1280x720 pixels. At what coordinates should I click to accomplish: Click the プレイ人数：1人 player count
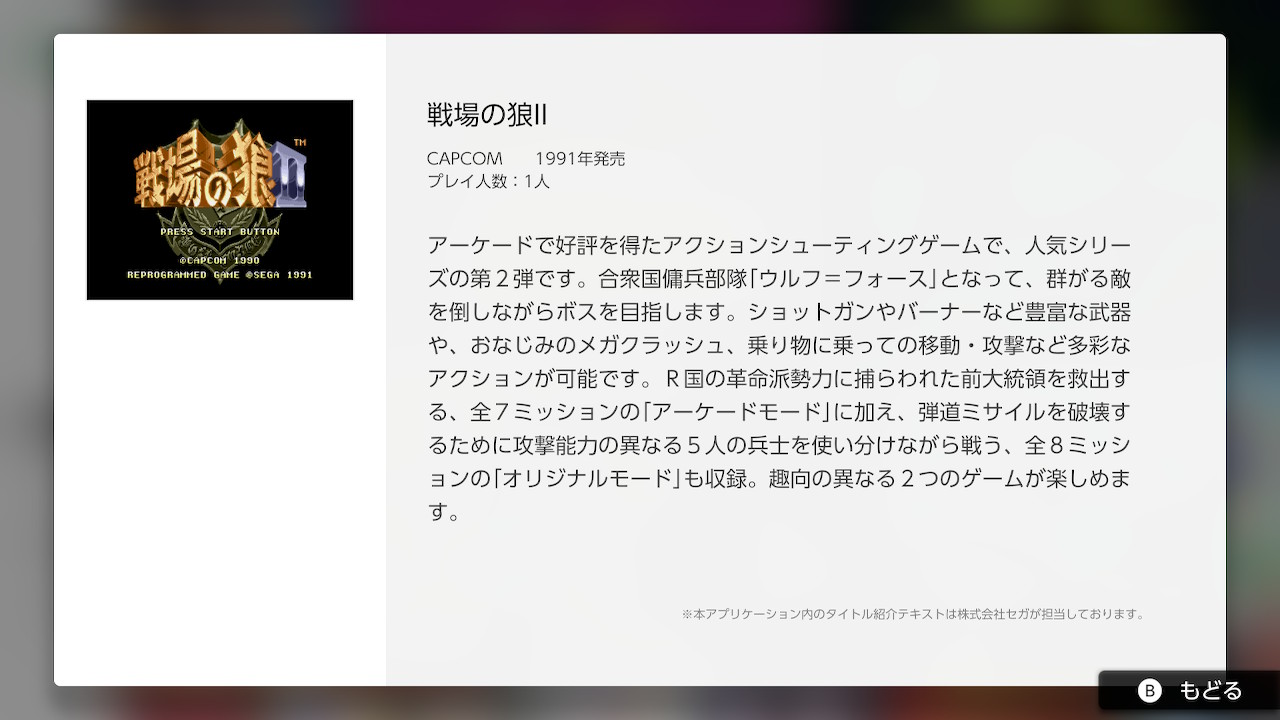[x=488, y=181]
